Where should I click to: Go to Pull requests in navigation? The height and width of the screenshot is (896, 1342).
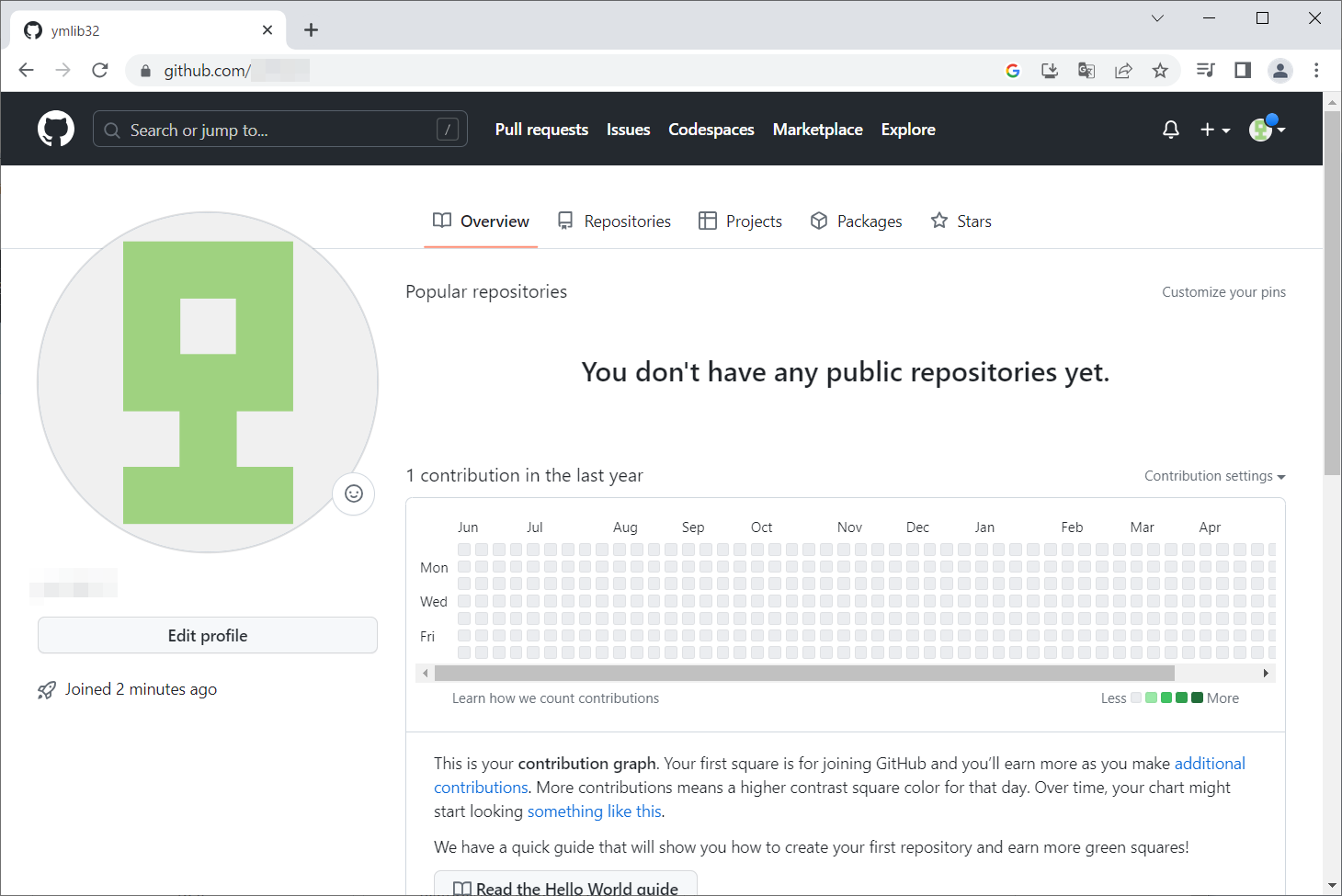tap(541, 130)
